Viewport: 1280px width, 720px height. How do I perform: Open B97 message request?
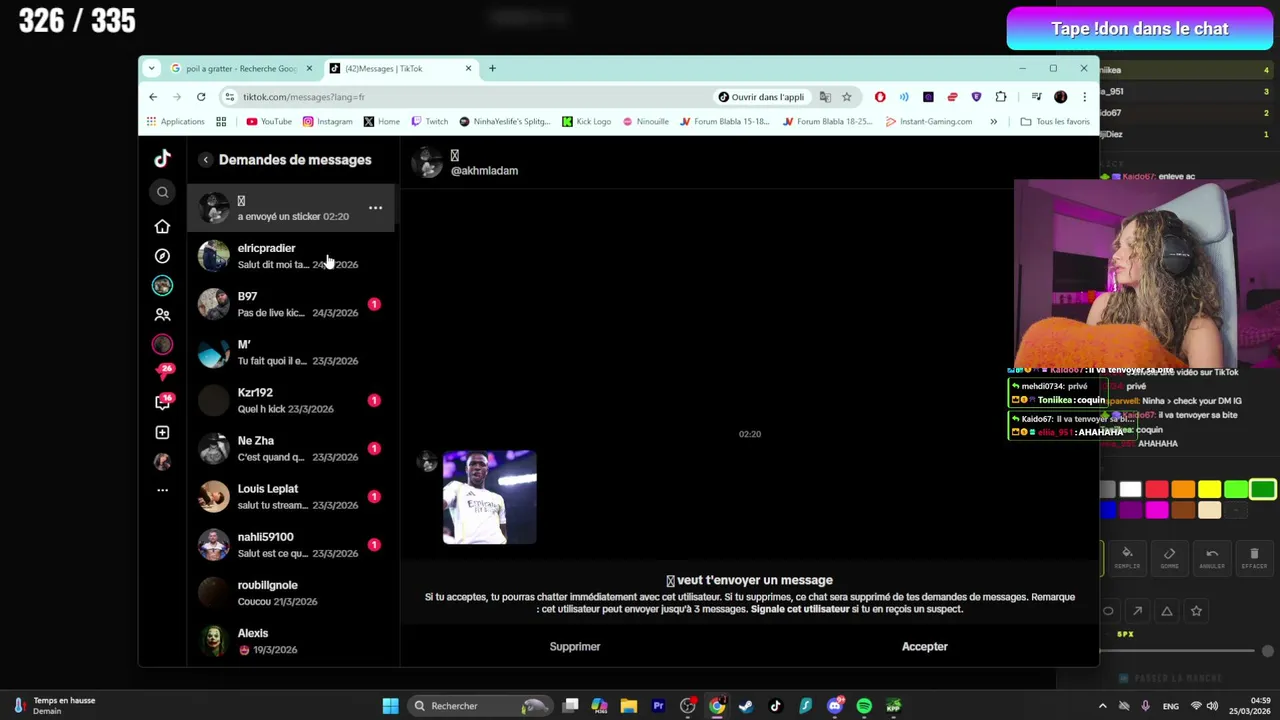point(291,304)
